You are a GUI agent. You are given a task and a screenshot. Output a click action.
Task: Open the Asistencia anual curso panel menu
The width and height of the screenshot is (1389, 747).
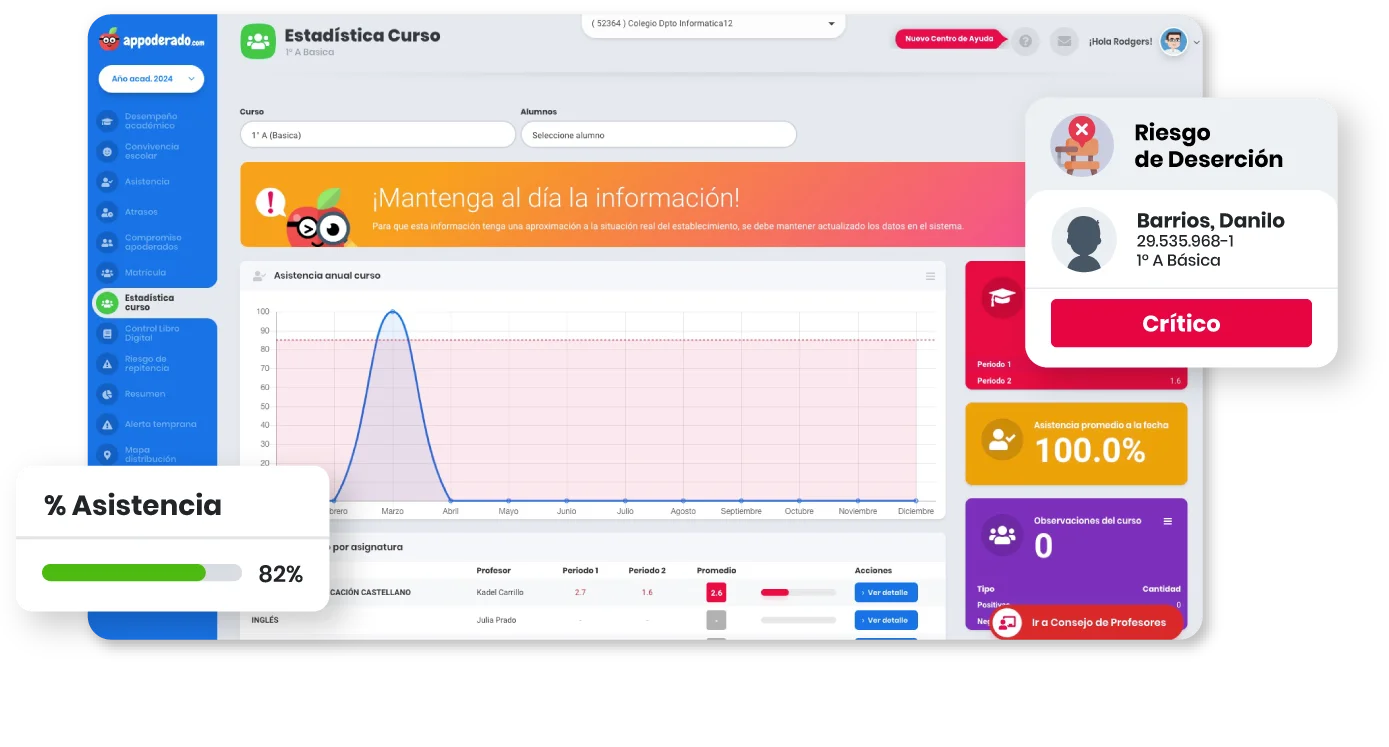point(932,275)
